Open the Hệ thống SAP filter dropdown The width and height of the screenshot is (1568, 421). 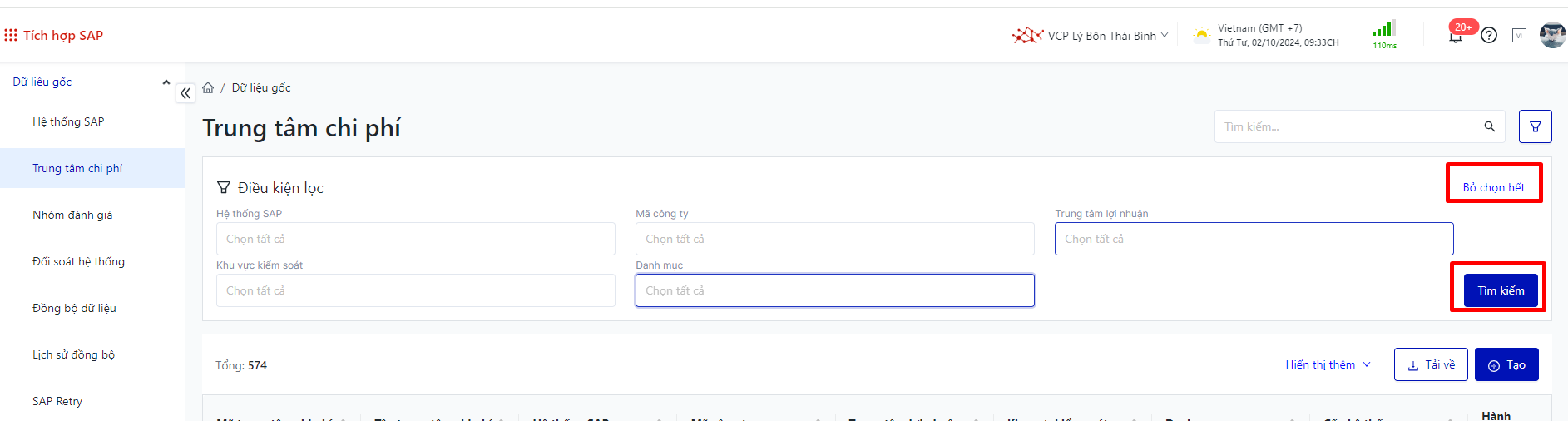(415, 239)
